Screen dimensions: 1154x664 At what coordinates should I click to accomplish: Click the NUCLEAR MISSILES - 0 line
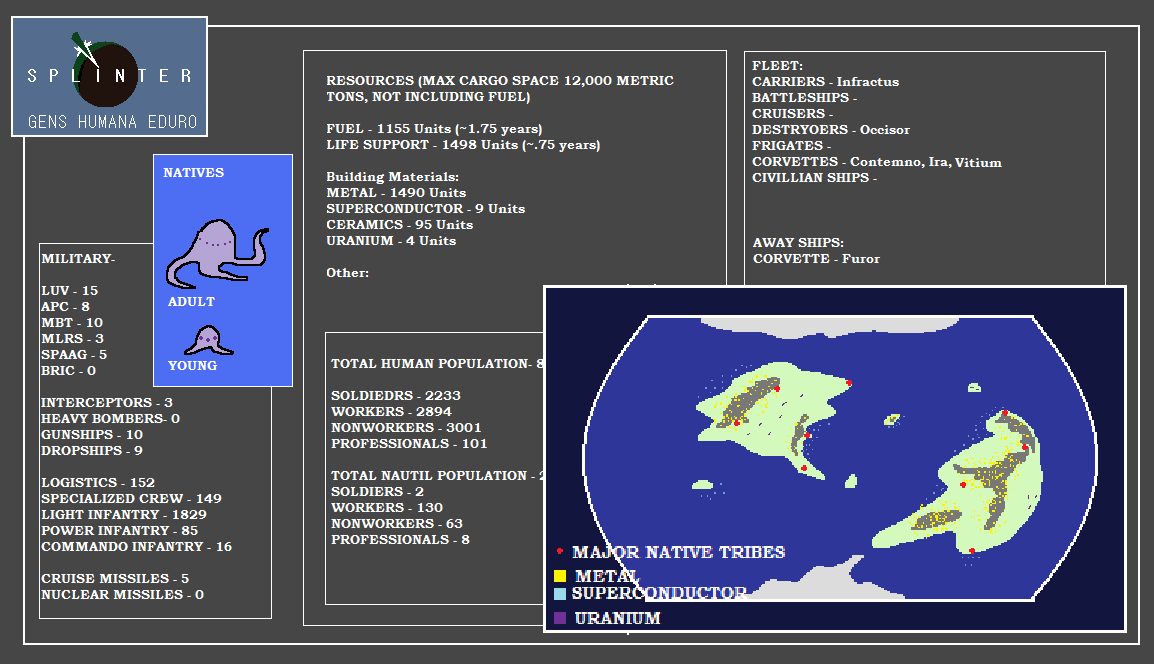click(x=122, y=595)
